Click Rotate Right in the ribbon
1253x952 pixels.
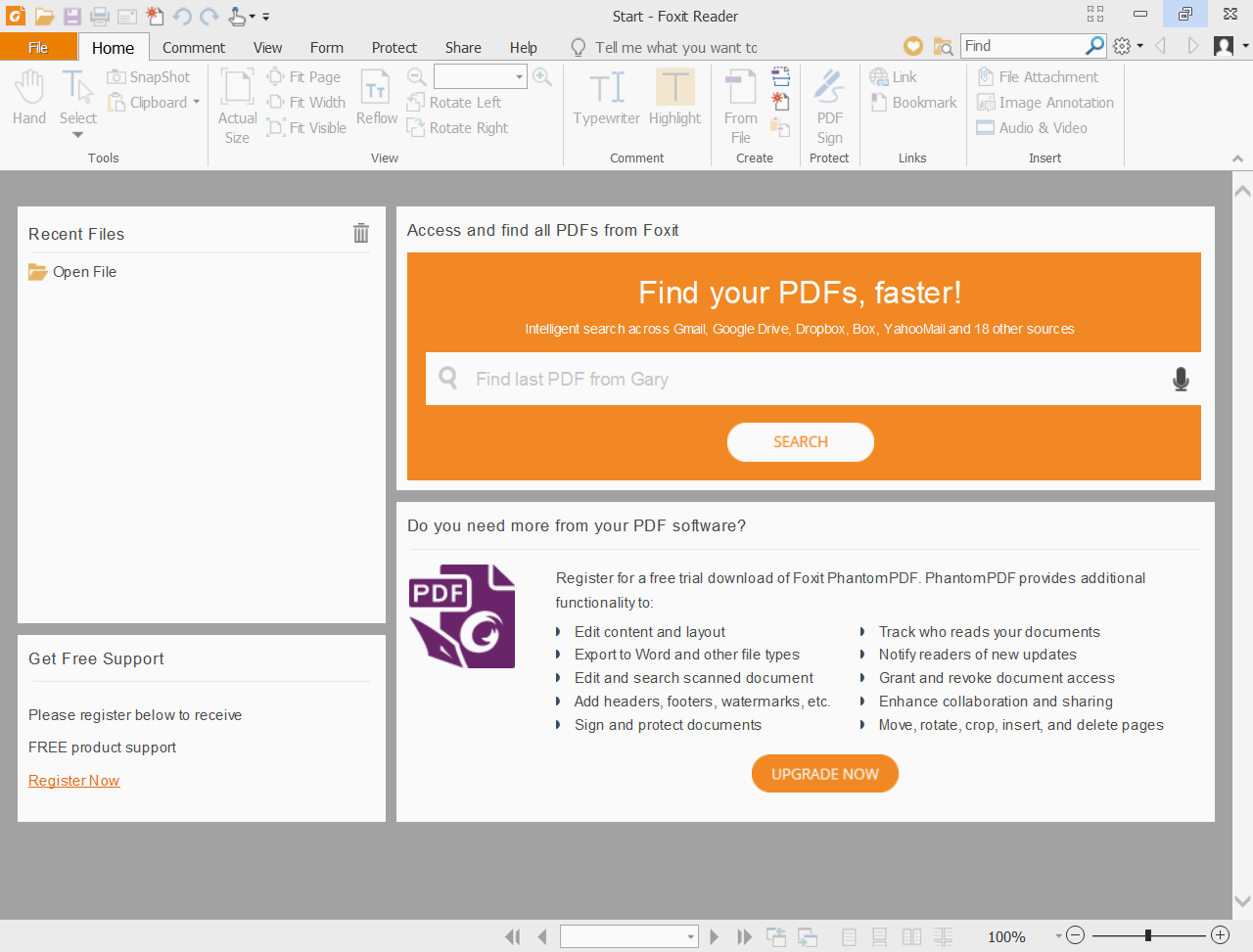pyautogui.click(x=458, y=128)
